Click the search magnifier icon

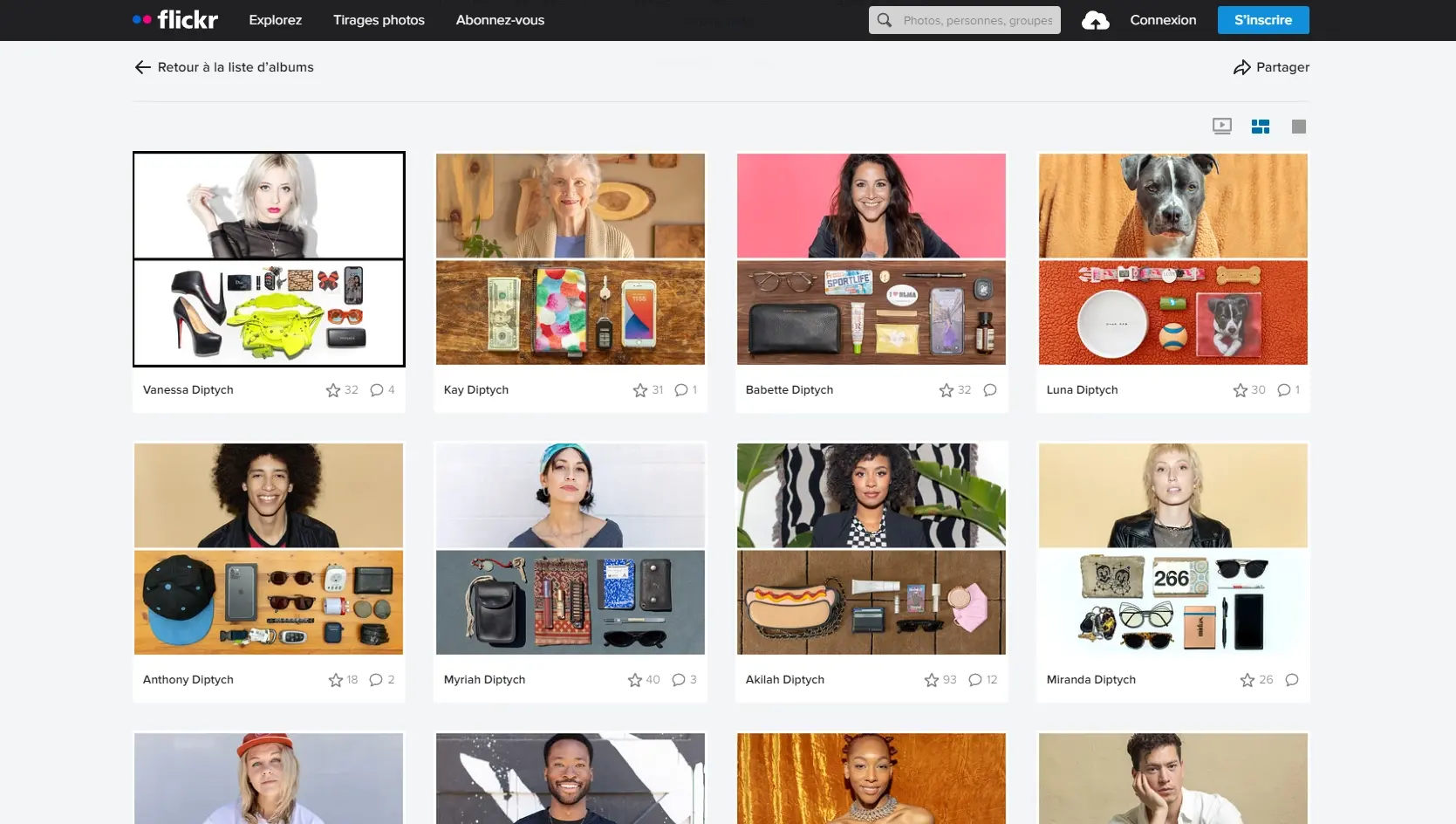coord(885,20)
